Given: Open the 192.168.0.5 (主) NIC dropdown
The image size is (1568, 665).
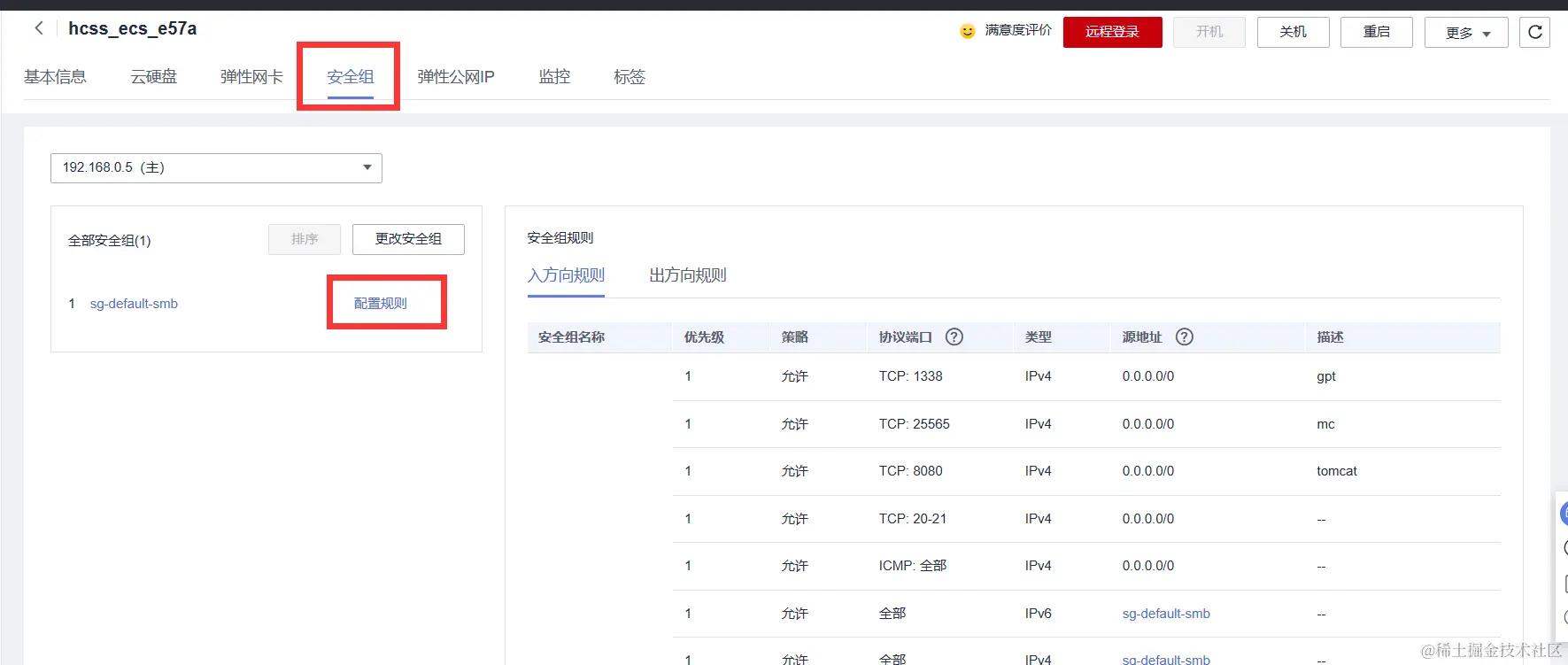Looking at the screenshot, I should (x=216, y=168).
